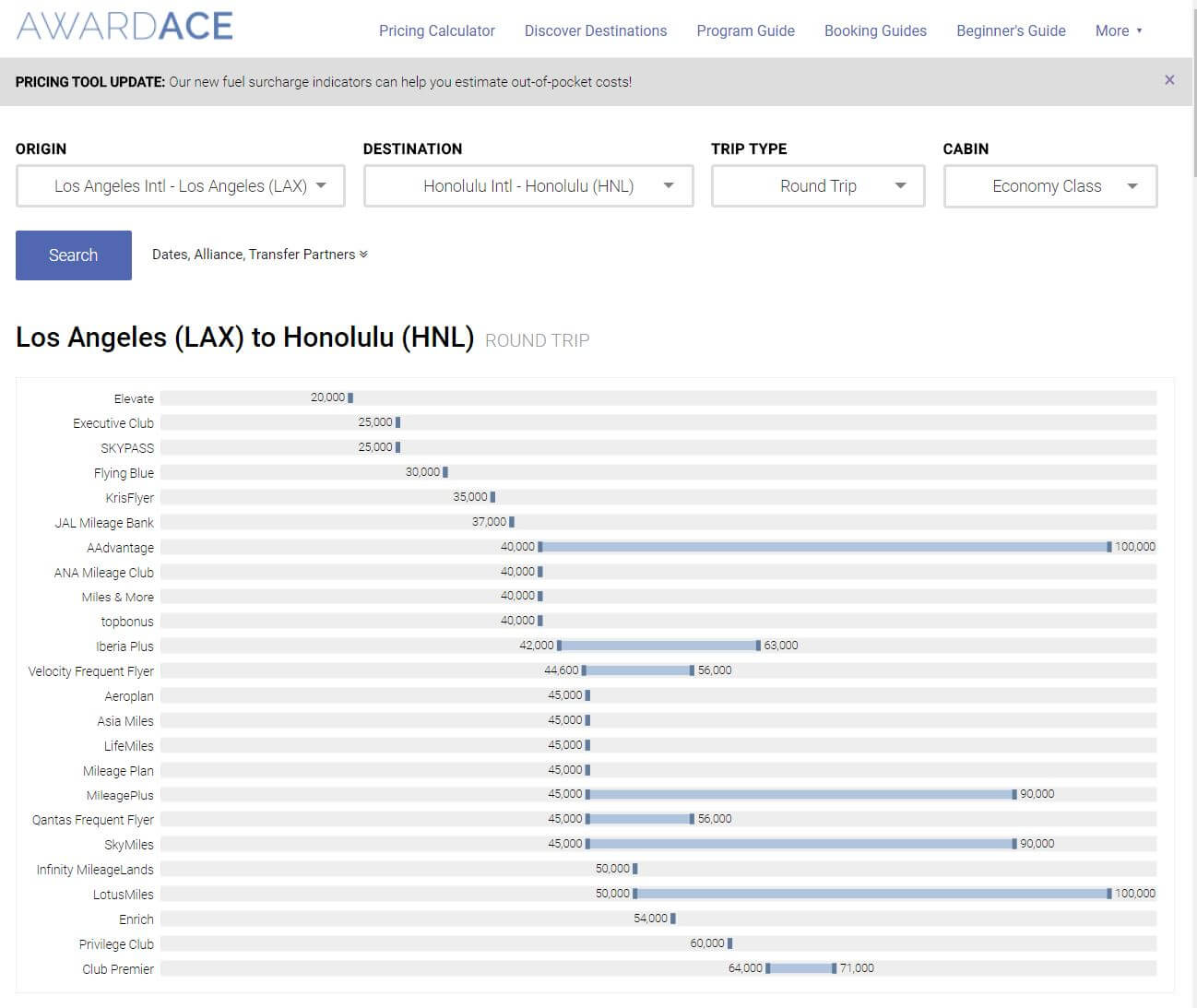Click the Flying Blue 30,000 value

(x=422, y=472)
